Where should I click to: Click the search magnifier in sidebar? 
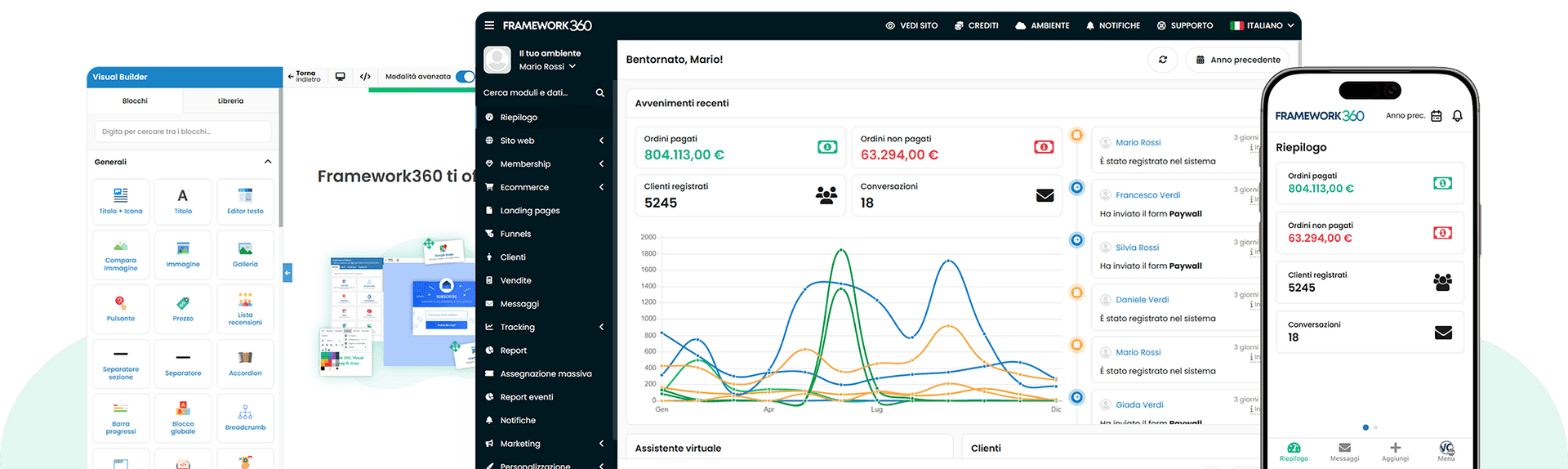pyautogui.click(x=600, y=93)
